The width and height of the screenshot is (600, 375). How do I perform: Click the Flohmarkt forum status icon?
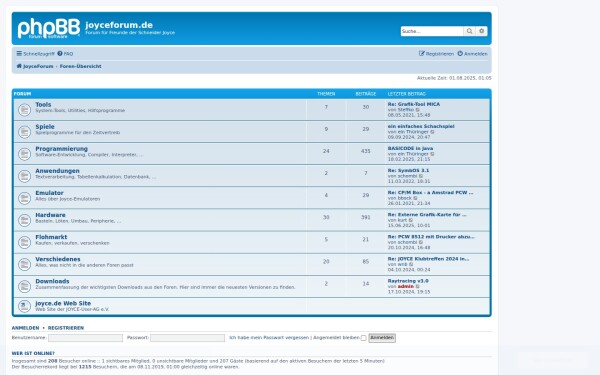coord(24,243)
